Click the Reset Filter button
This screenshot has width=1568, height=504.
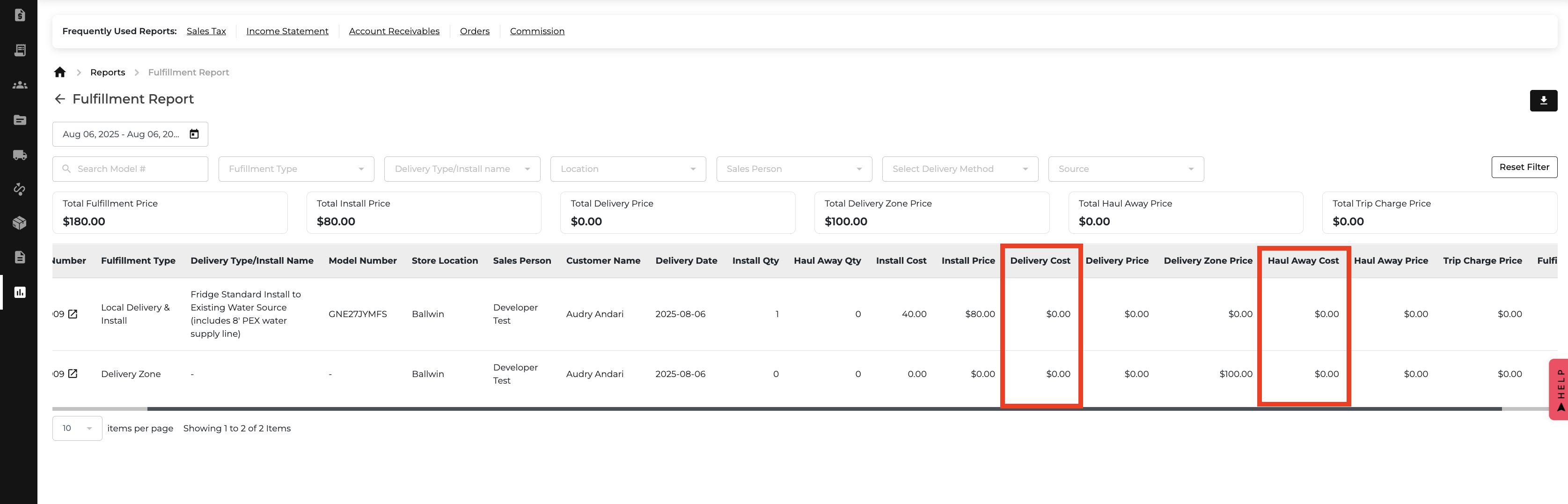point(1524,167)
